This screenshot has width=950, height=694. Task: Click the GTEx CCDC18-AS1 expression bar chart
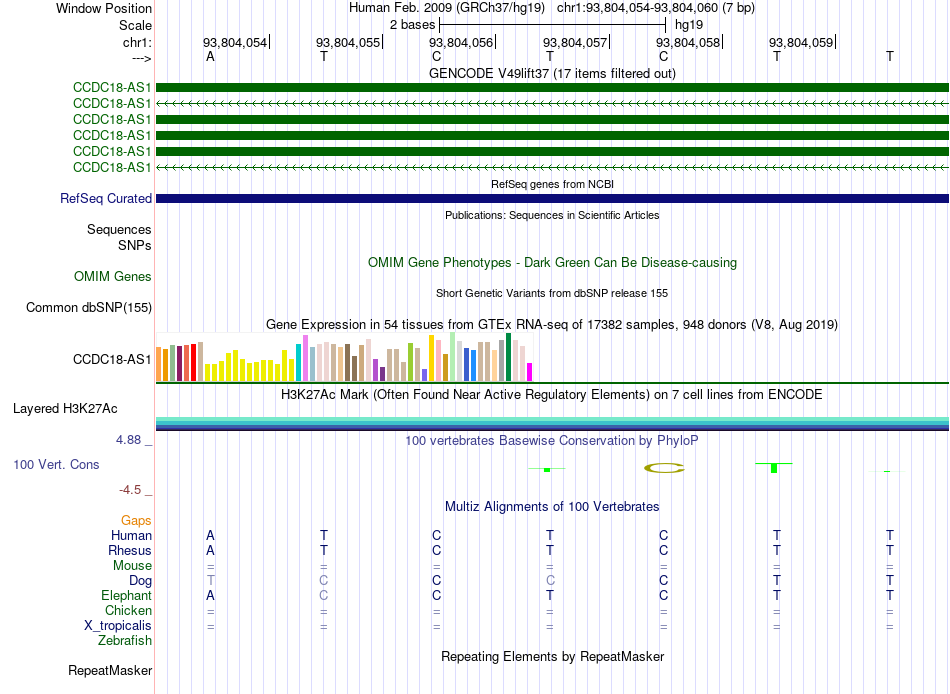coord(344,357)
